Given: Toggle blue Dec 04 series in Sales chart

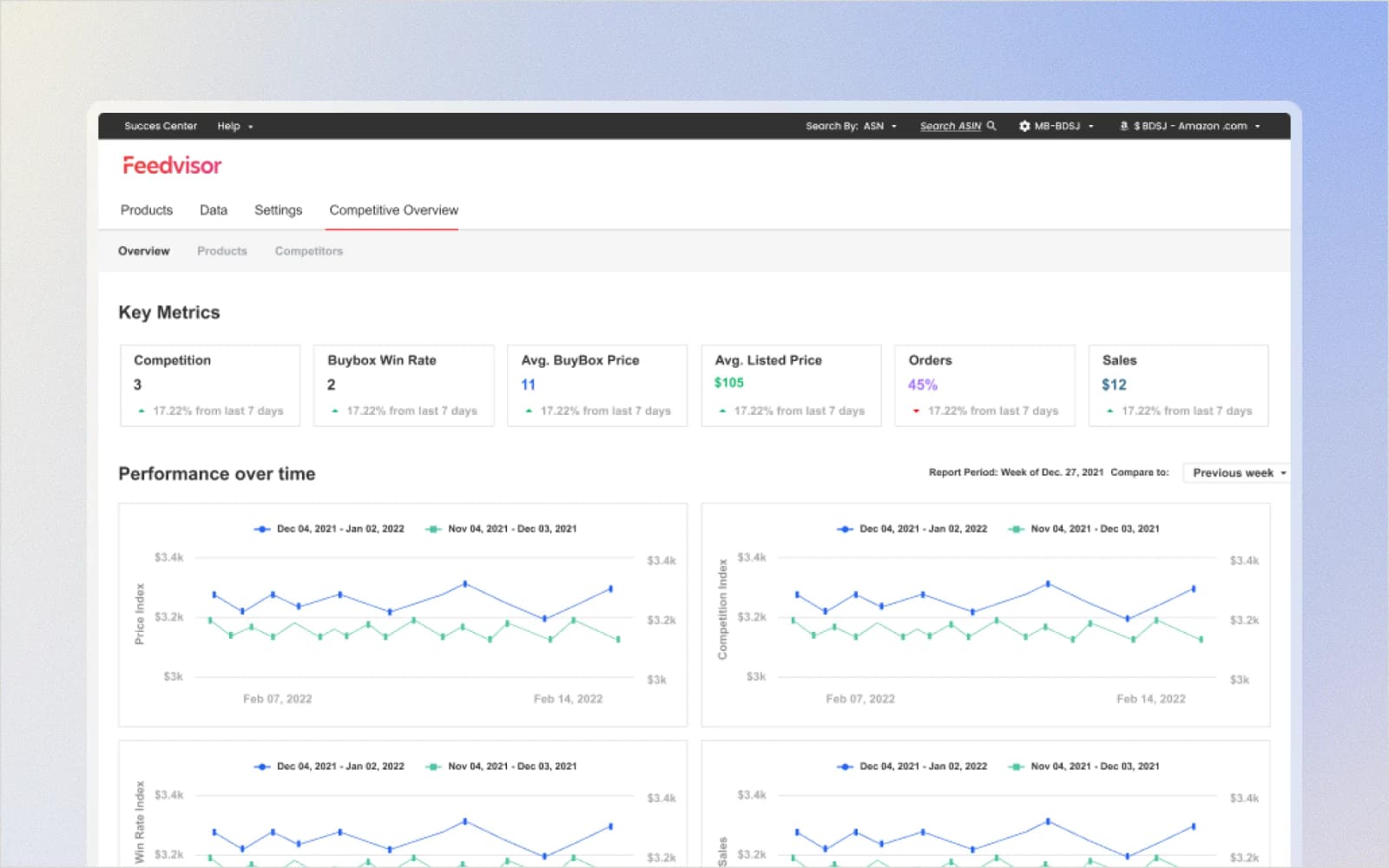Looking at the screenshot, I should (x=912, y=766).
